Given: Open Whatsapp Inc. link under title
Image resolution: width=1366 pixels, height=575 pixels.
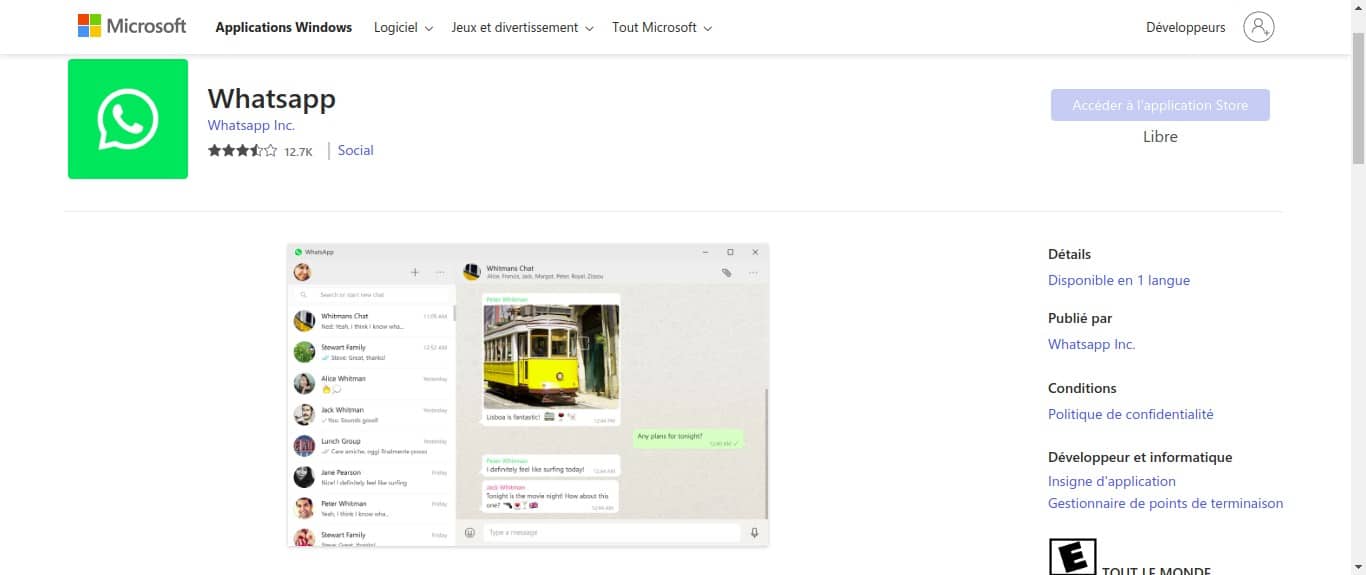Looking at the screenshot, I should 251,126.
